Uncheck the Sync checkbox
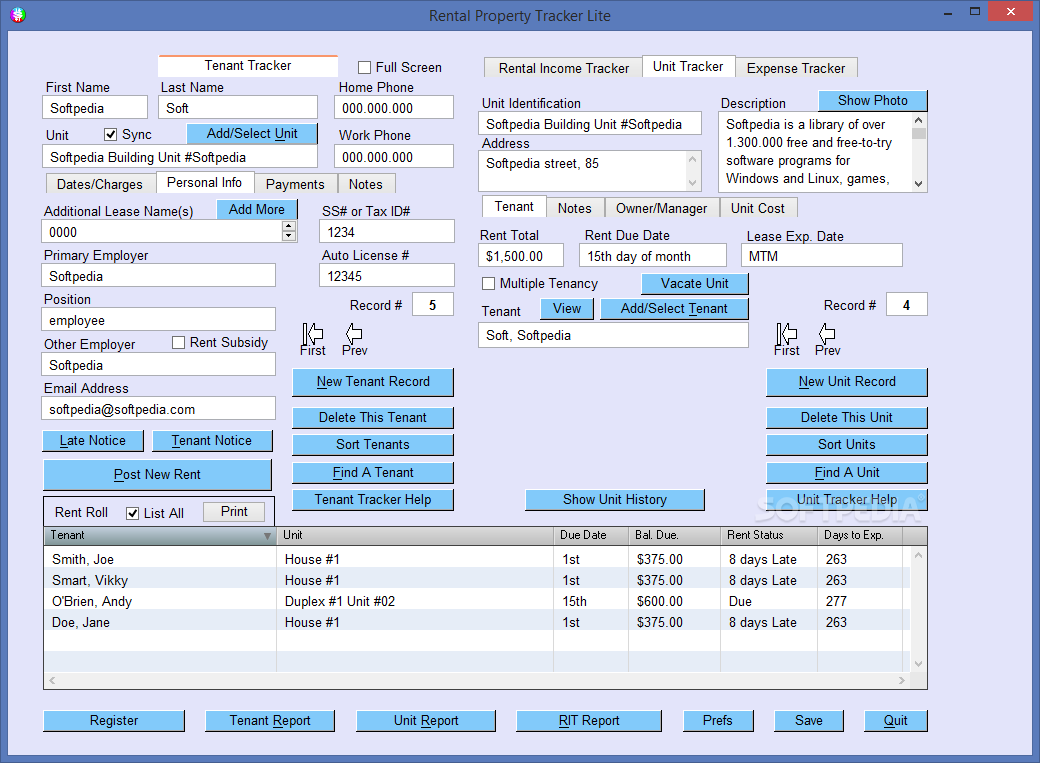 pos(111,135)
